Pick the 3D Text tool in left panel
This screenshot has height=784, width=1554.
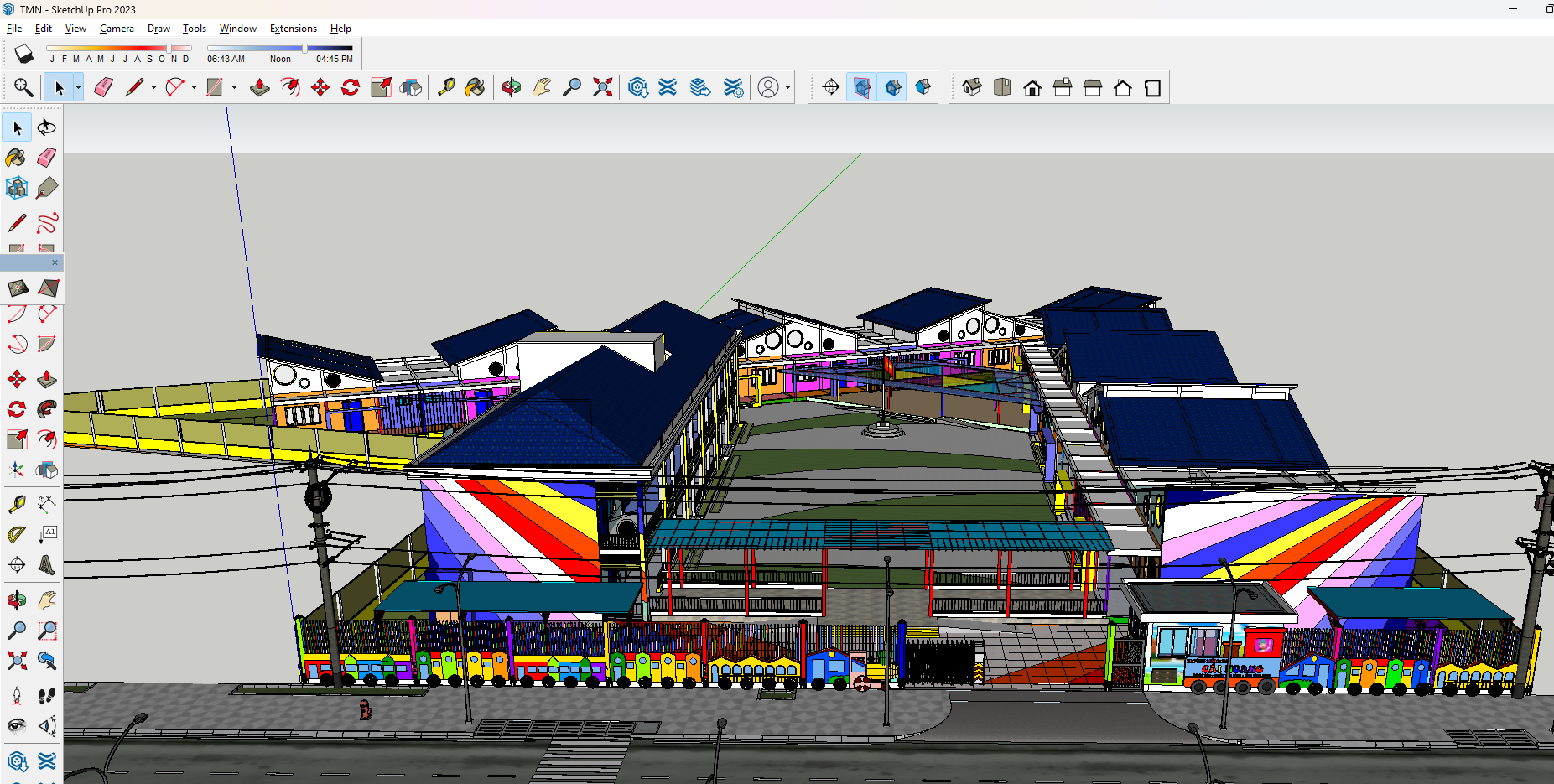point(47,564)
